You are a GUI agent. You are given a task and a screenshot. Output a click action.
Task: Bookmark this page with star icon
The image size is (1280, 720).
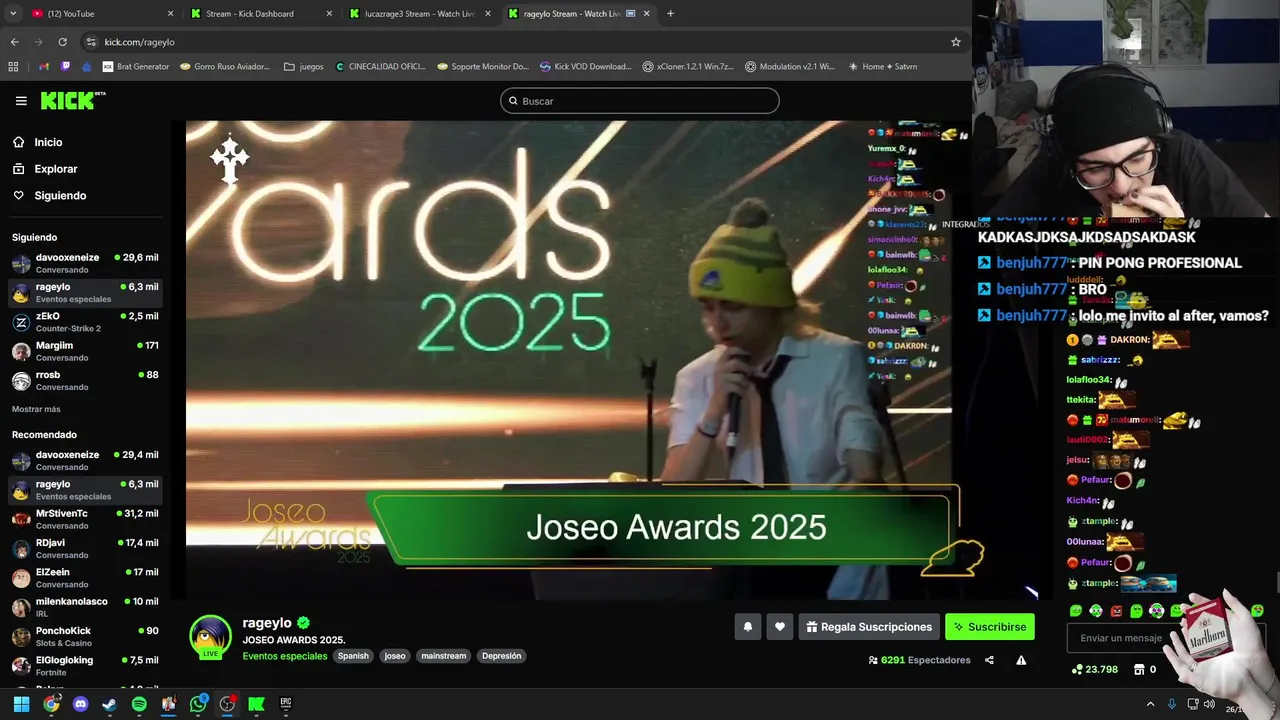click(955, 42)
